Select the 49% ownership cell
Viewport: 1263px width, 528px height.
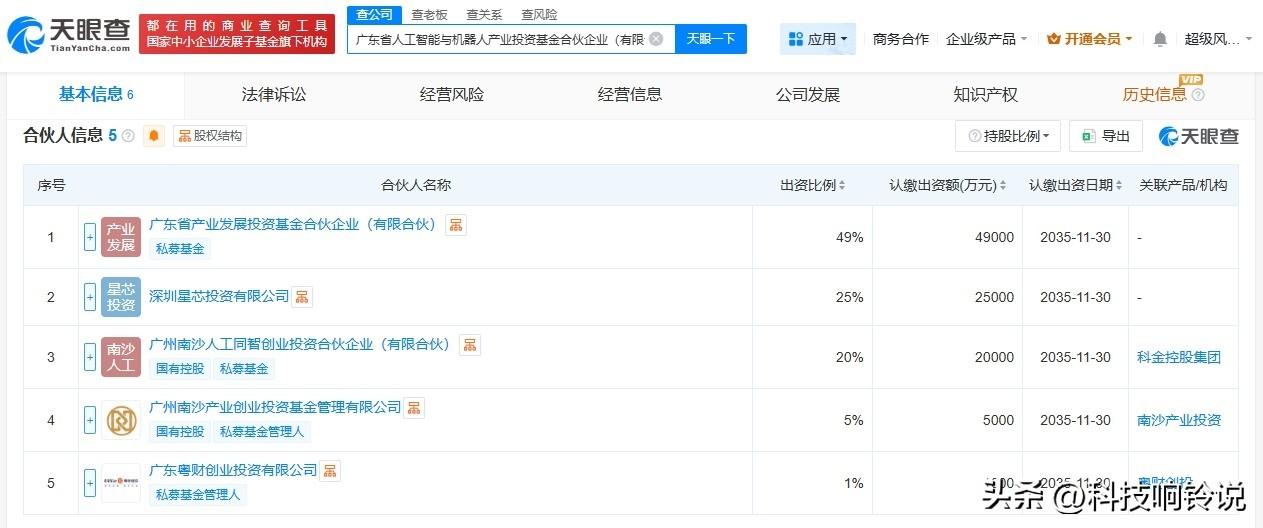pyautogui.click(x=812, y=237)
